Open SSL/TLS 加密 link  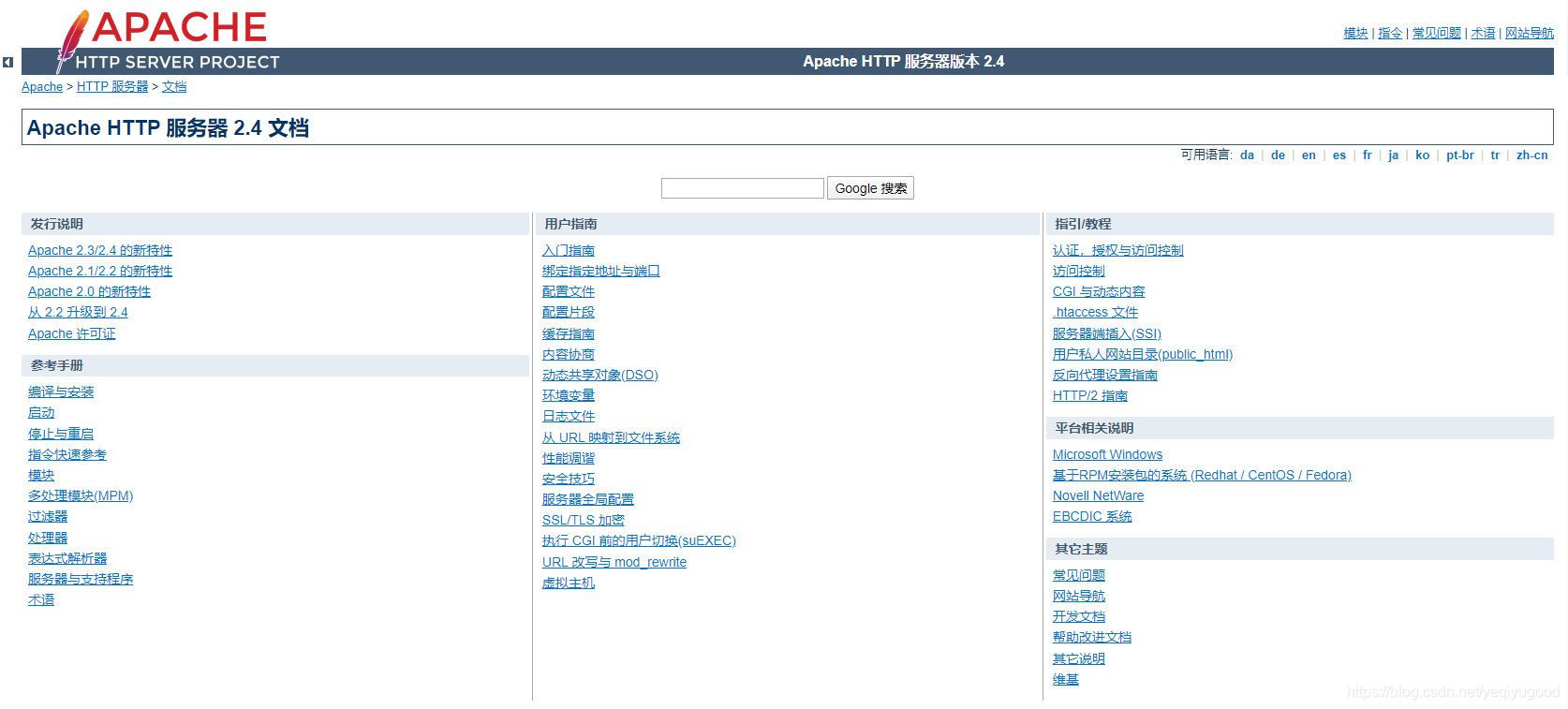tap(584, 520)
